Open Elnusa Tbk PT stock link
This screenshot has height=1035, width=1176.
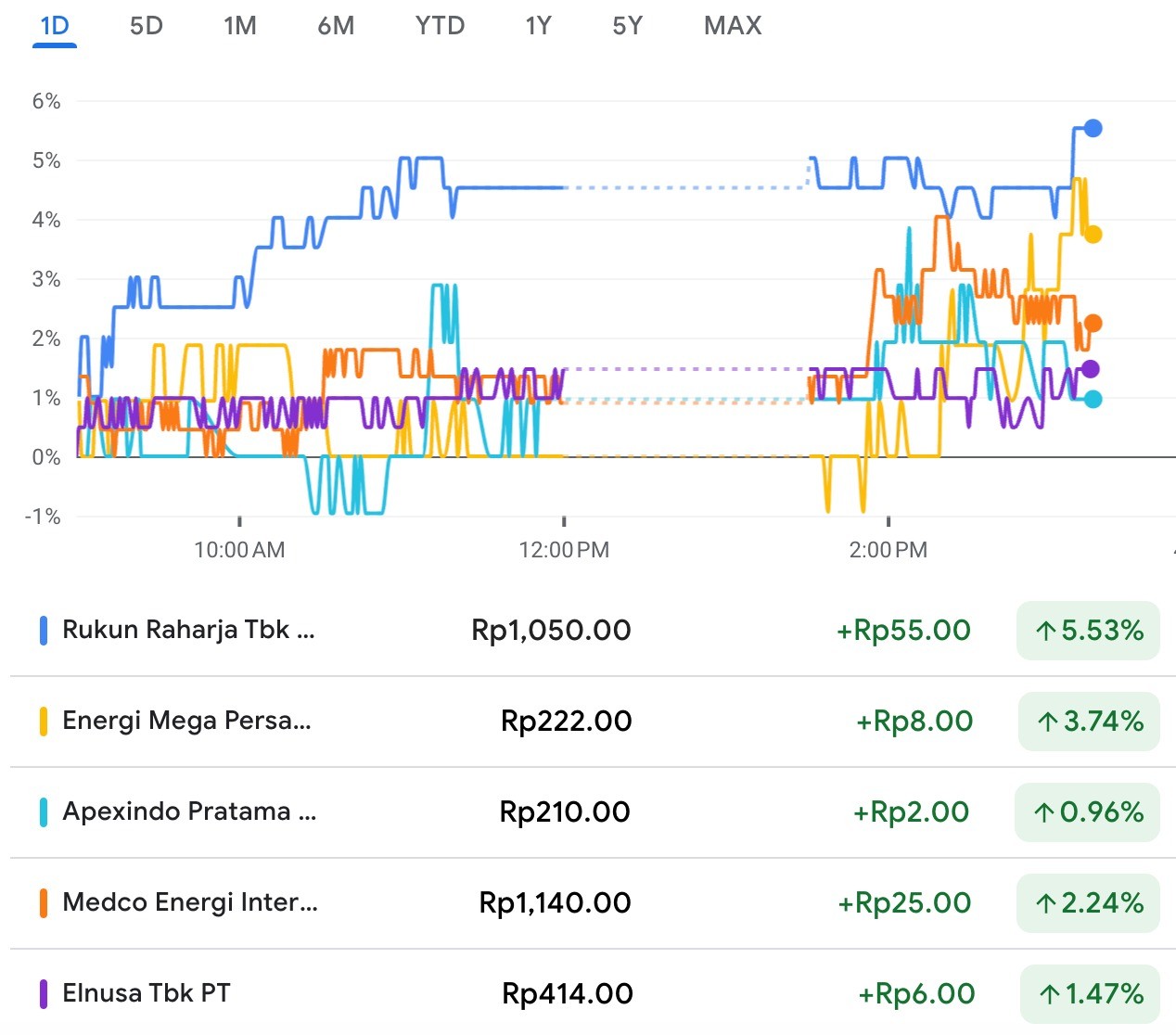click(147, 993)
